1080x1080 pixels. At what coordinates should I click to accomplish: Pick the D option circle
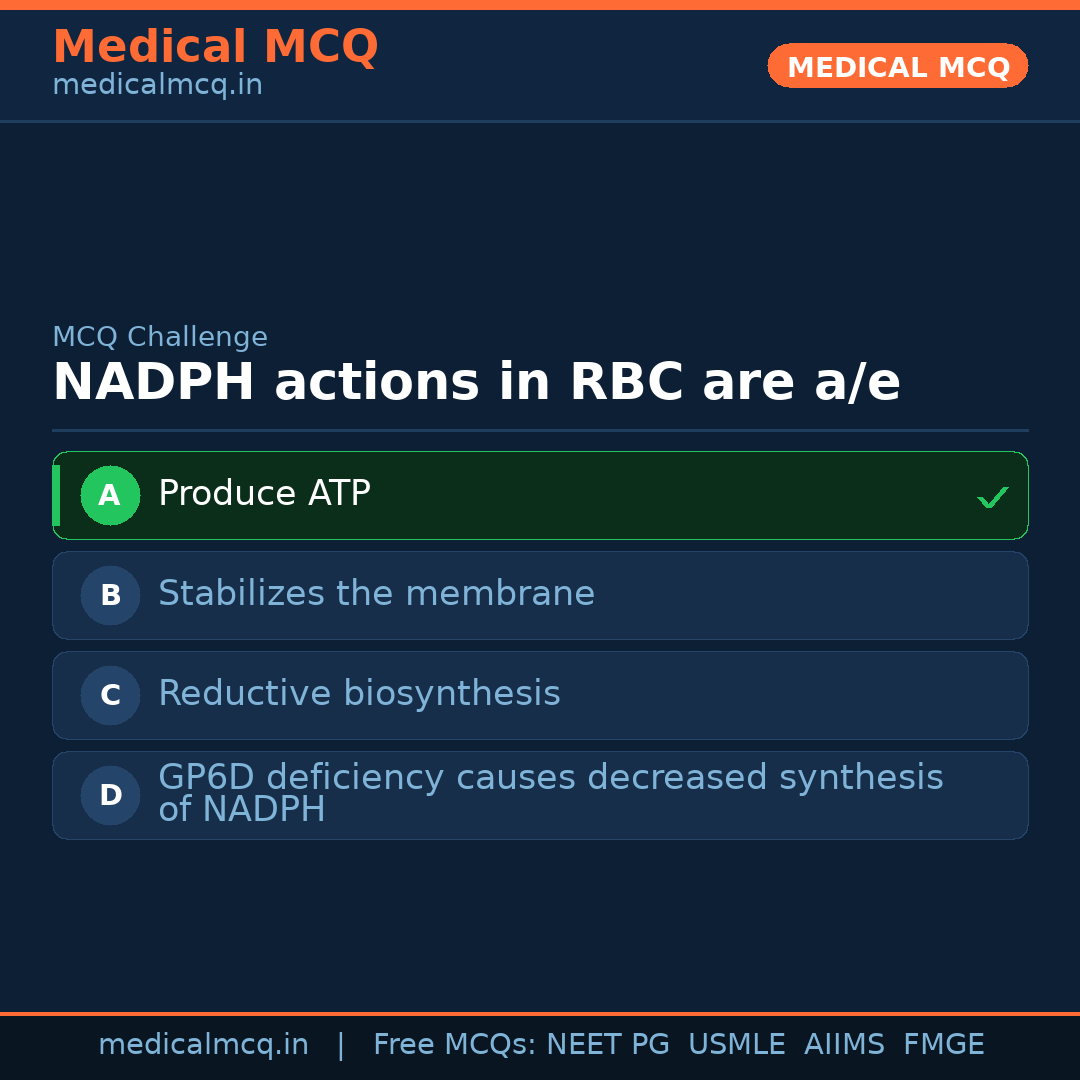pos(110,795)
